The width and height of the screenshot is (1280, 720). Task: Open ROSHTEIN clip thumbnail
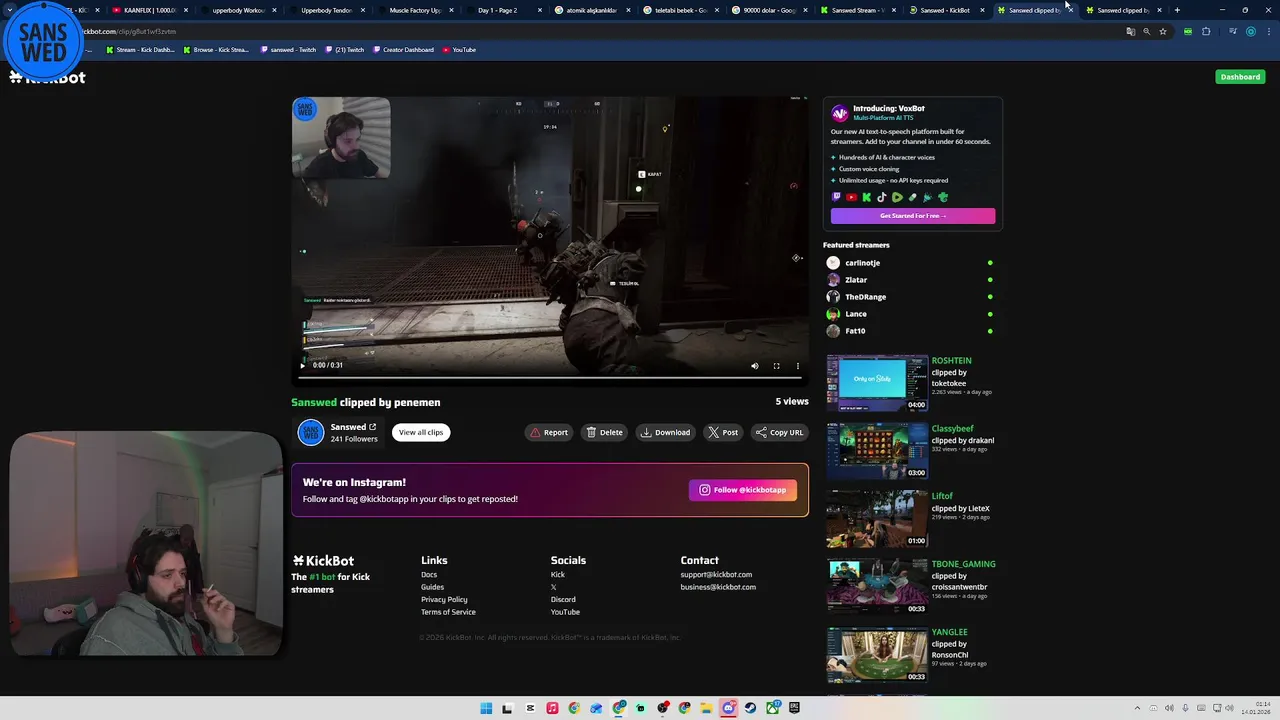pos(877,383)
